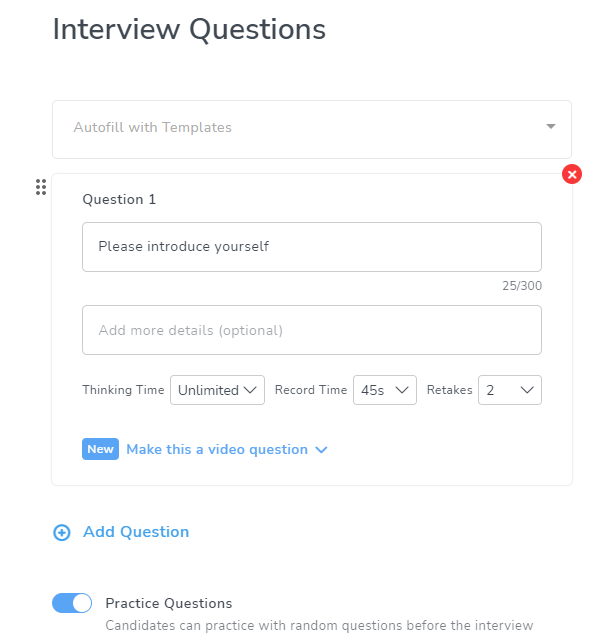Grab the drag handle beside Question 1
607x641 pixels.
(41, 187)
